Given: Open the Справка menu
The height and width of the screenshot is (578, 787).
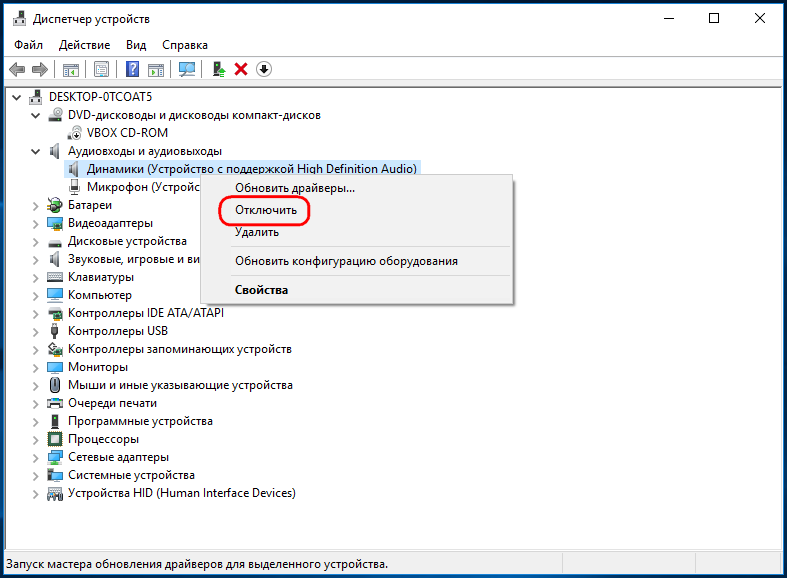Looking at the screenshot, I should (185, 45).
